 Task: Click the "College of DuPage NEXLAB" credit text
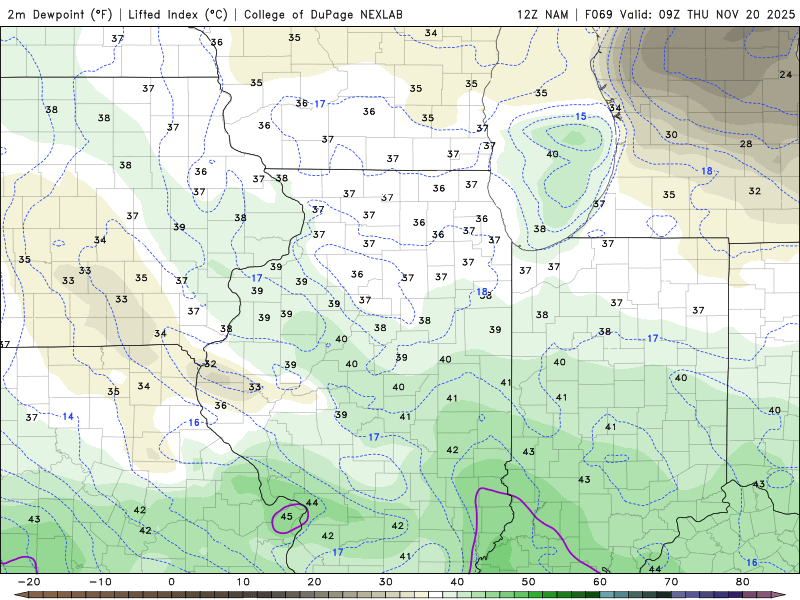323,14
